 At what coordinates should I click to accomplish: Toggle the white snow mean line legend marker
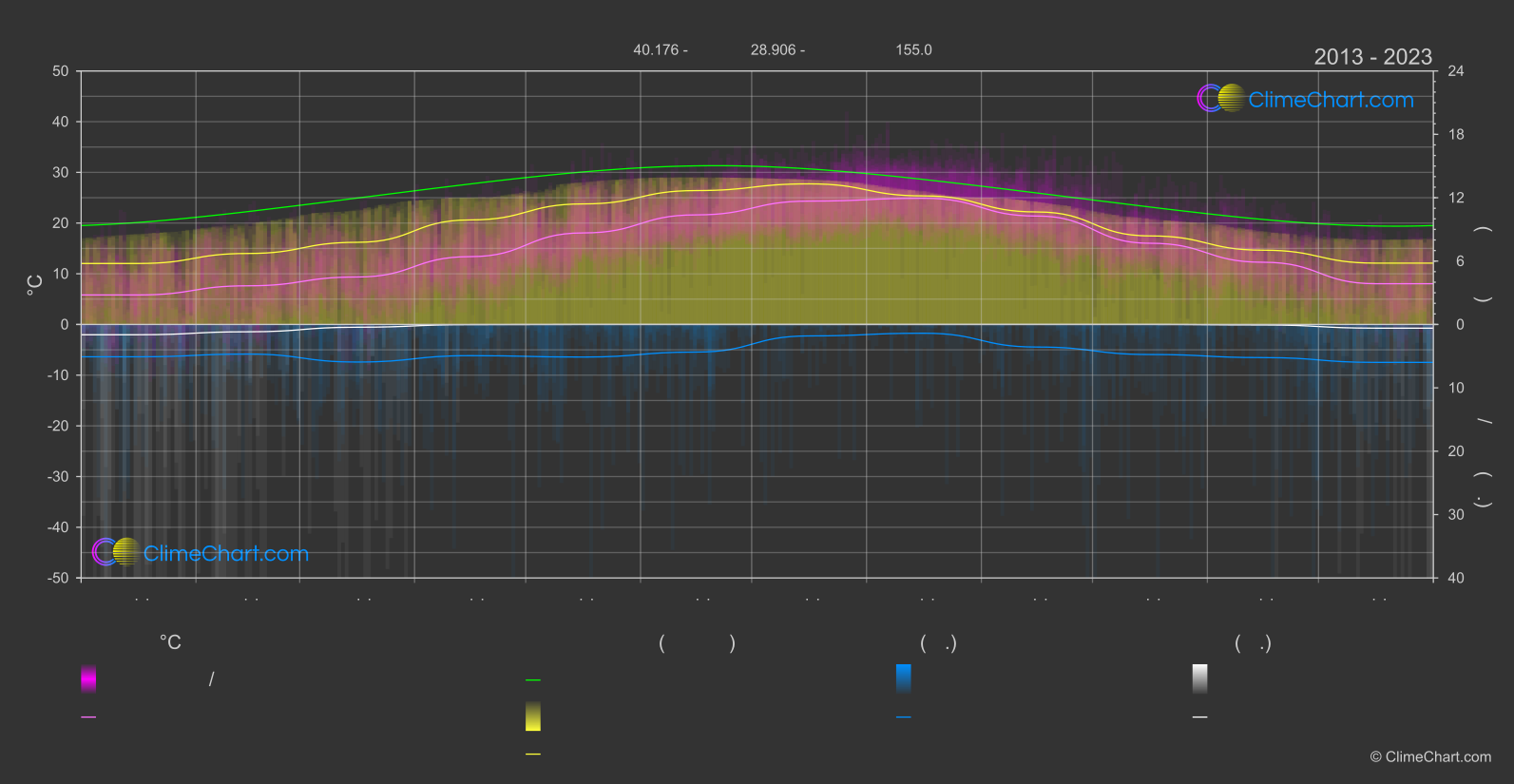pyautogui.click(x=1200, y=717)
